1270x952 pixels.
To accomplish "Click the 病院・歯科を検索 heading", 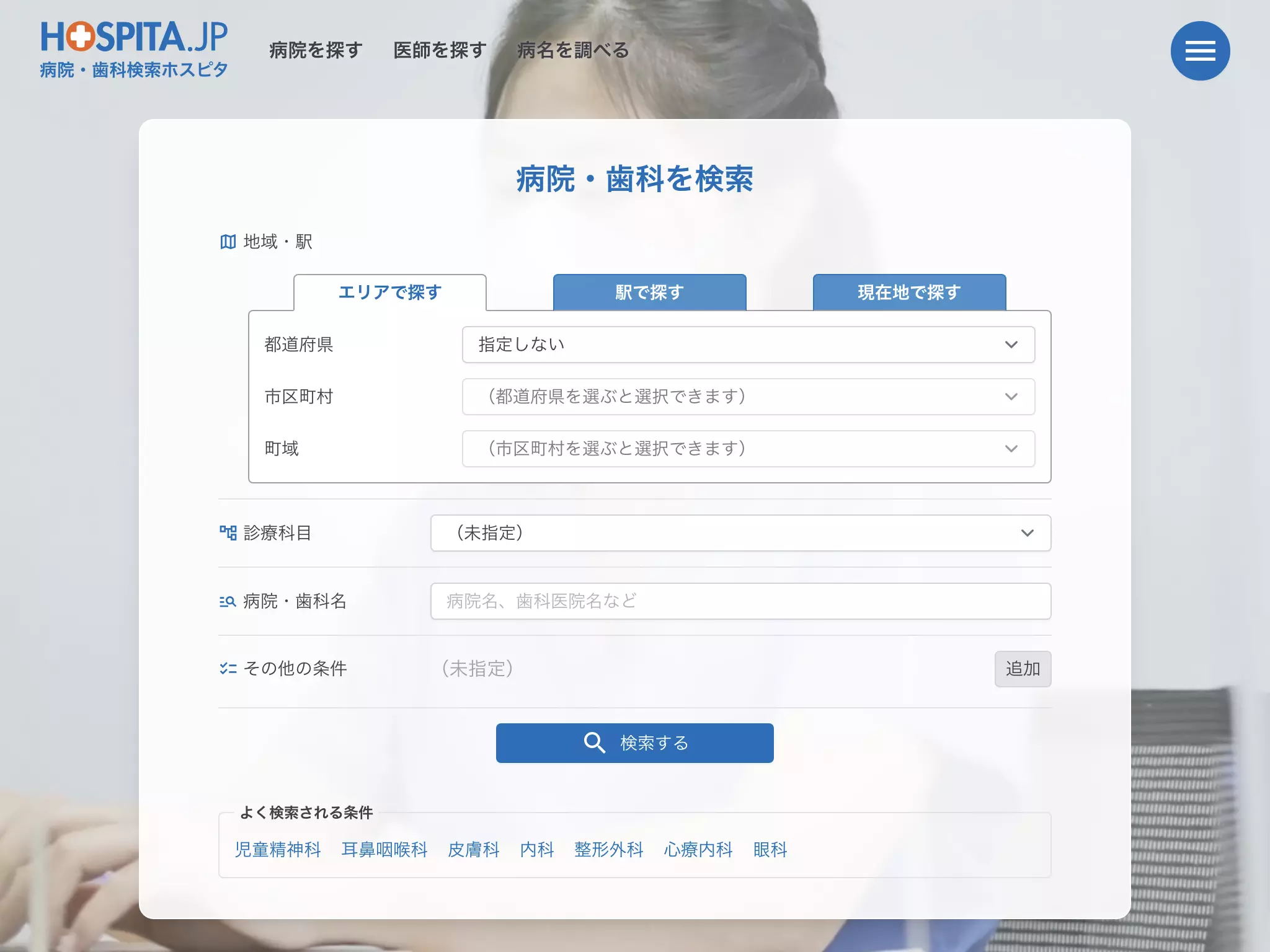I will click(634, 179).
